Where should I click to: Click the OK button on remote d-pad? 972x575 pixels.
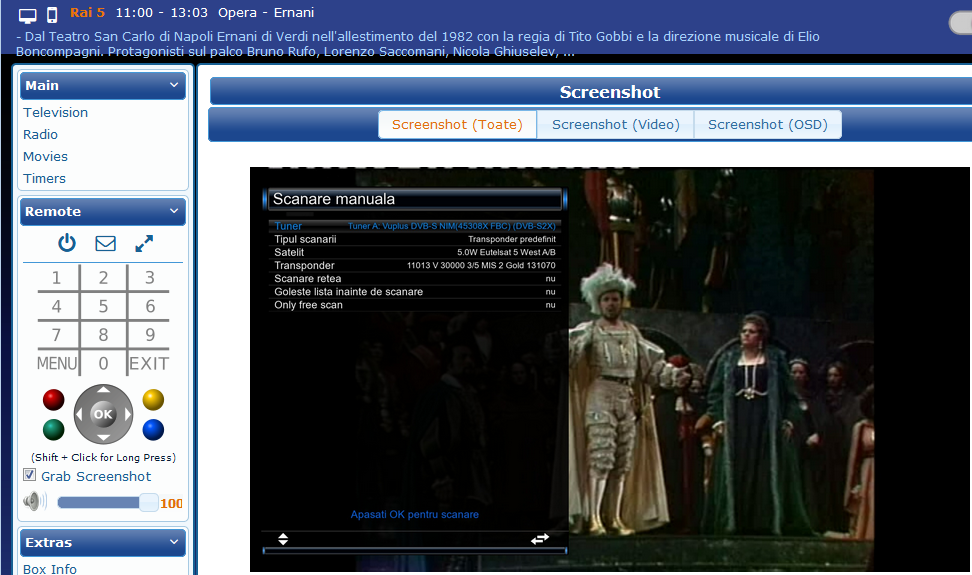tap(103, 414)
